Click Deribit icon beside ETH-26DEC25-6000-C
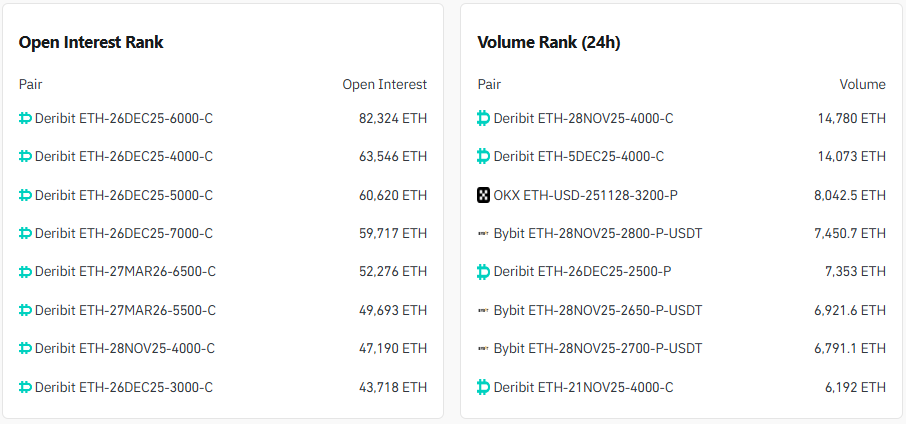The image size is (906, 424). click(x=26, y=118)
